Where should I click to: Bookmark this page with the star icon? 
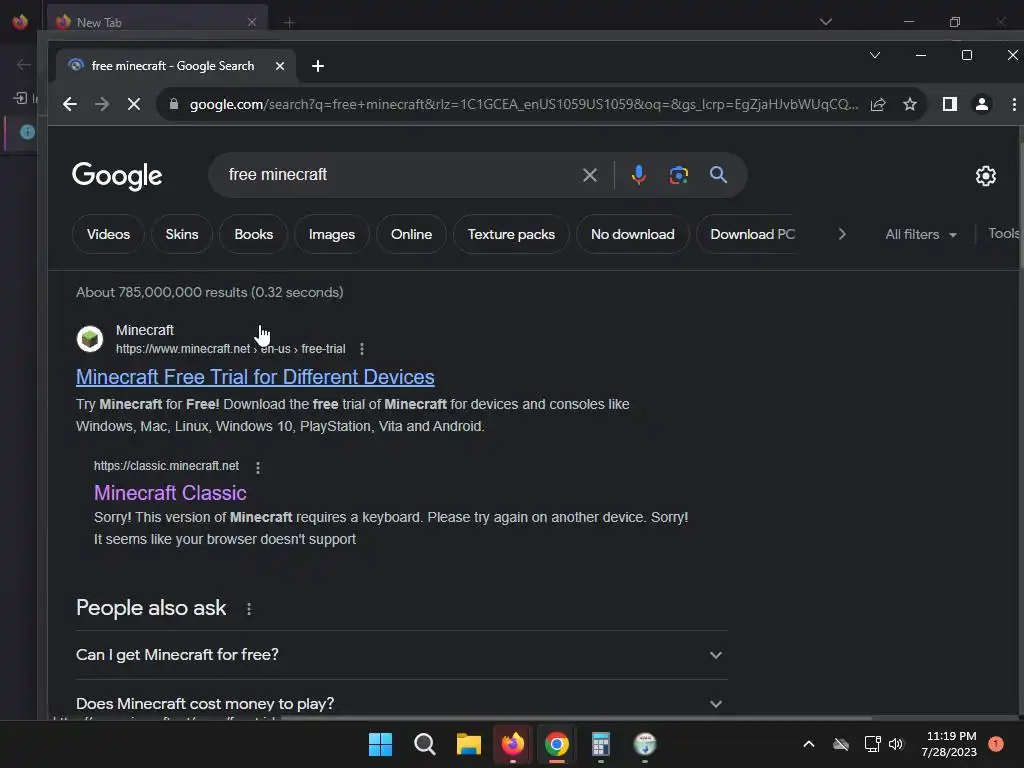[910, 104]
